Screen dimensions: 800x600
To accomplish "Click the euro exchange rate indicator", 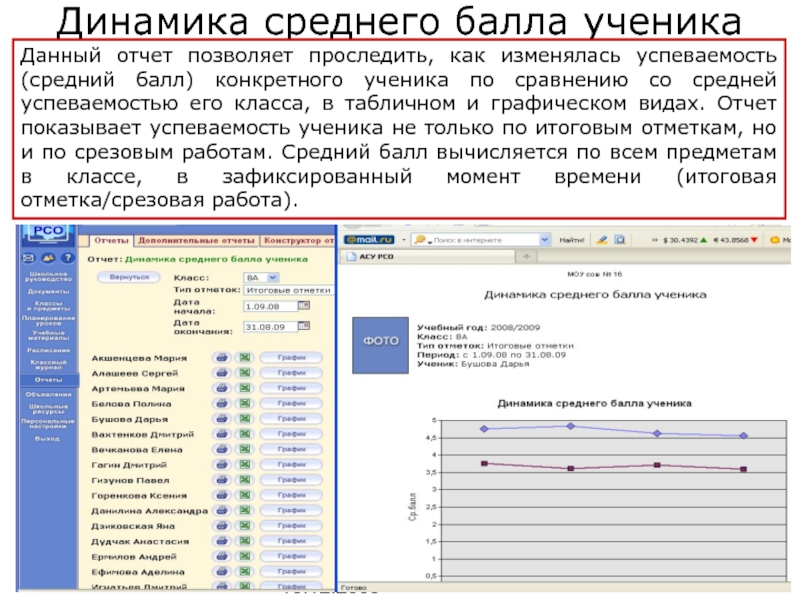I will click(735, 240).
